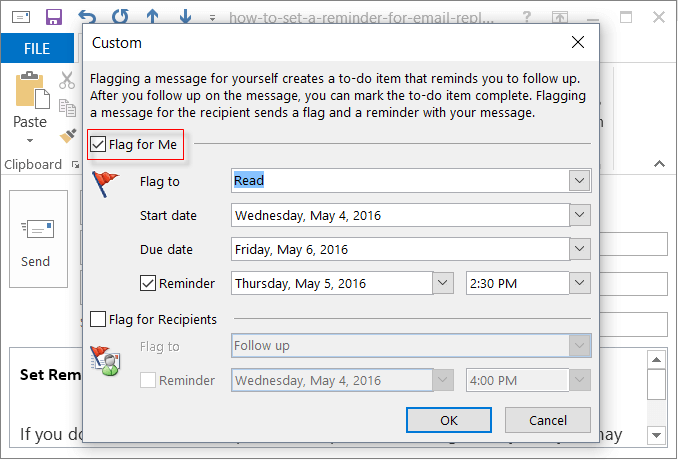Enable the Flag for Recipients checkbox
Screen dimensions: 678x460
(98, 319)
